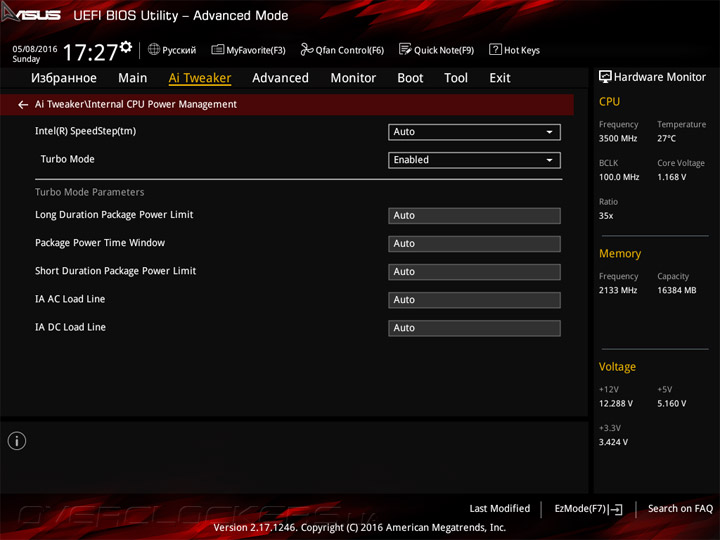Click the +12V value 12.288 V
720x540 pixels.
[615, 404]
